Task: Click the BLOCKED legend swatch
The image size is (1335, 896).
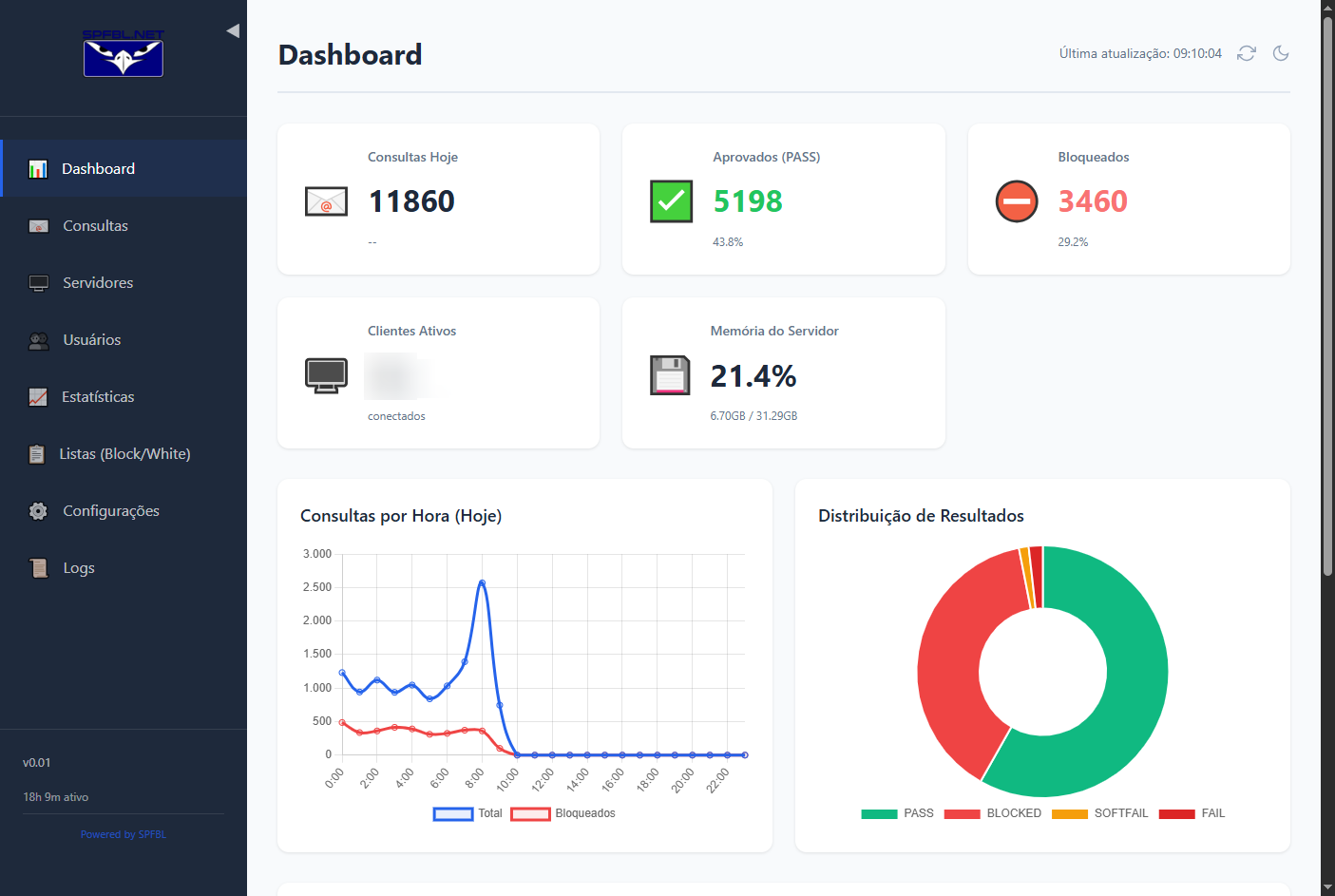Action: click(962, 813)
